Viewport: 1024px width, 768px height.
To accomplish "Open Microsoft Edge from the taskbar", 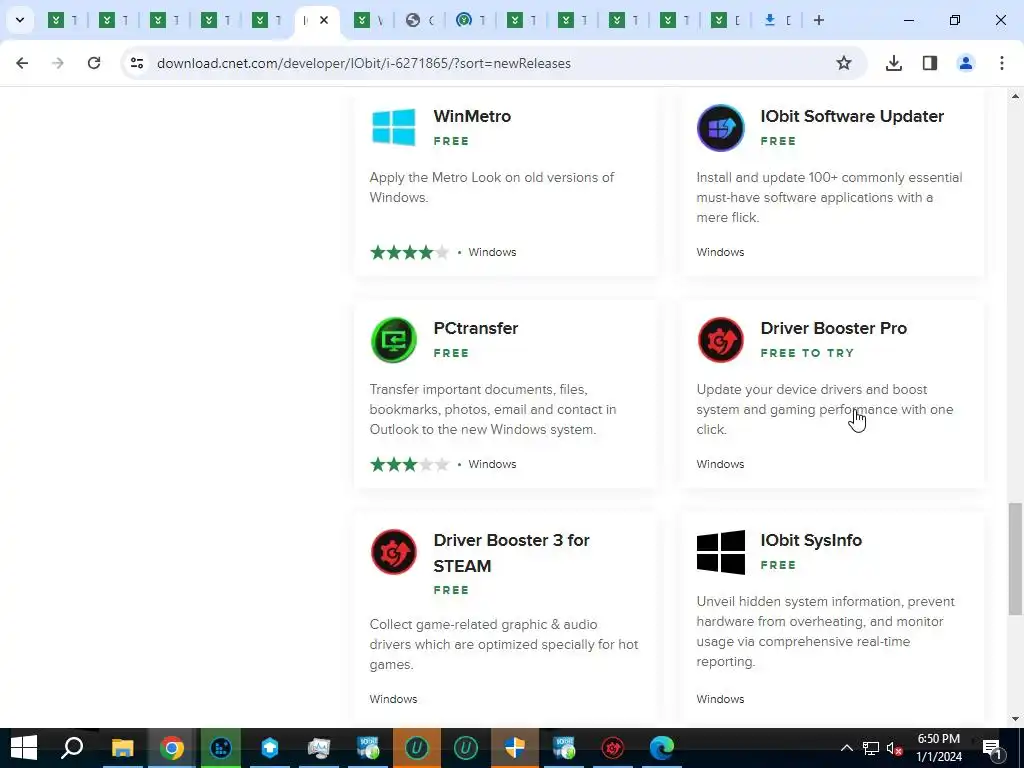I will 662,748.
